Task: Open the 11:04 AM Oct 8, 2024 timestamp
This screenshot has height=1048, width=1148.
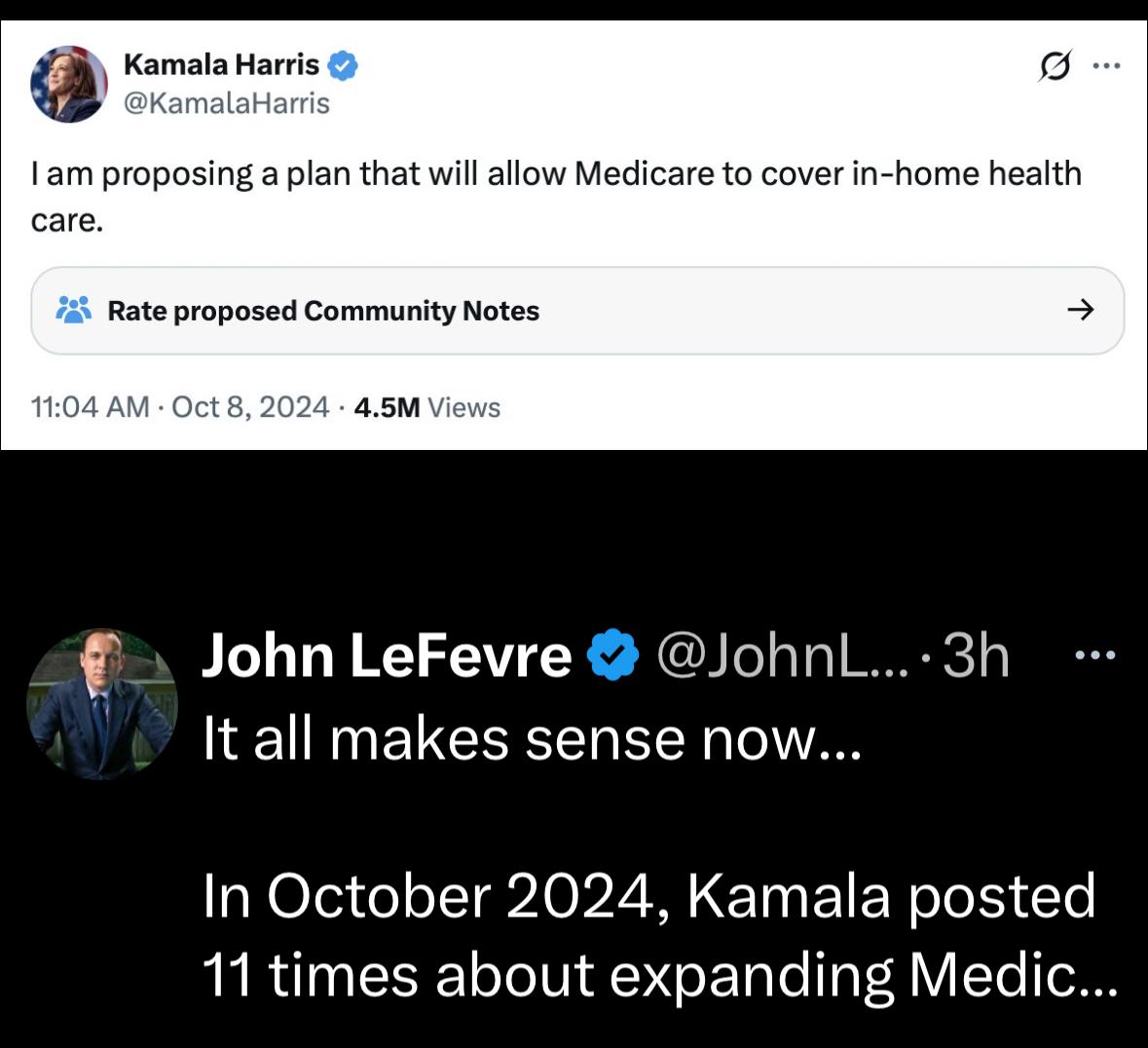Action: pos(180,407)
